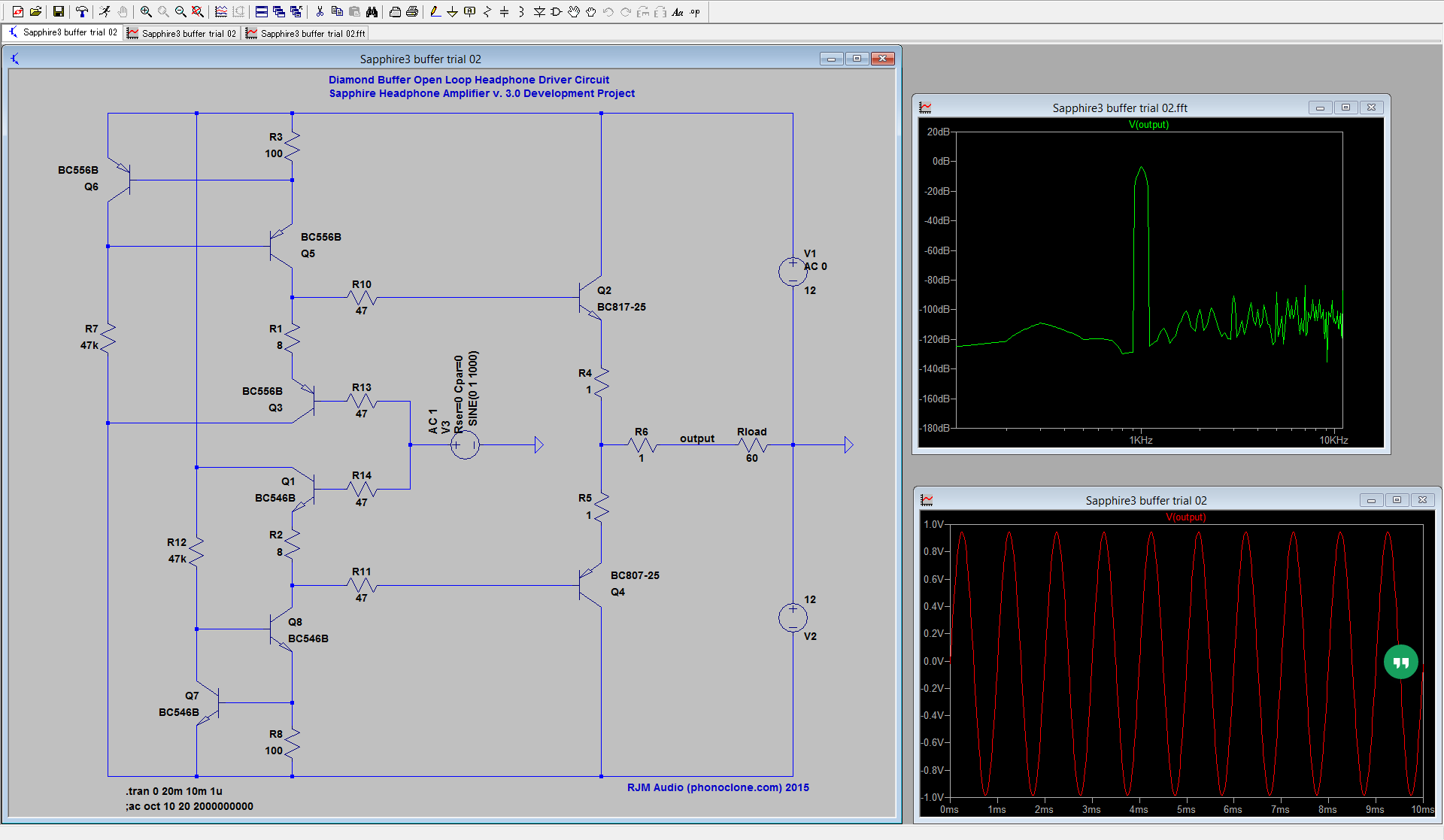Click the 'RJM Audio (phonoclone.com) 2015' text

[718, 787]
